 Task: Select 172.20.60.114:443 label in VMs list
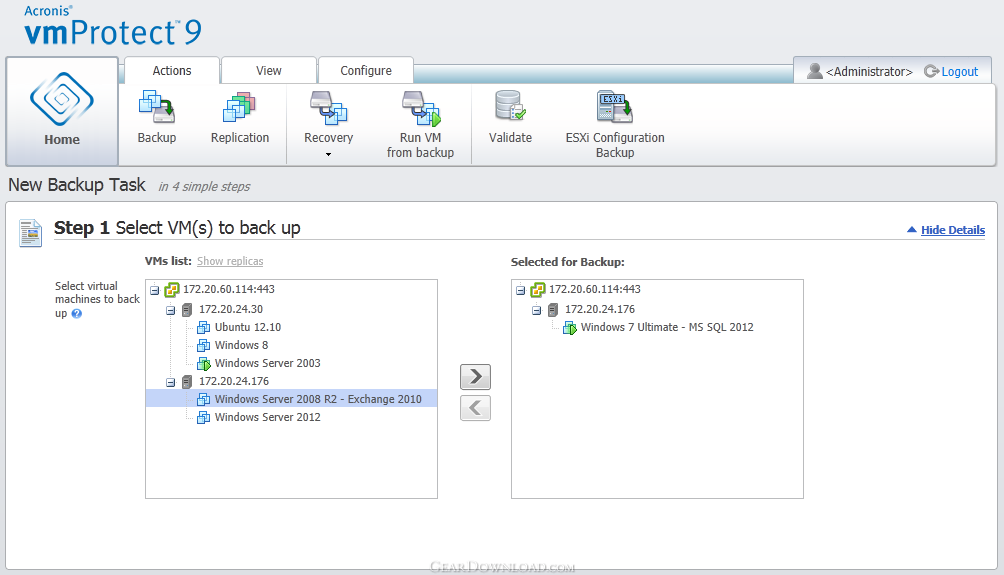click(x=229, y=289)
